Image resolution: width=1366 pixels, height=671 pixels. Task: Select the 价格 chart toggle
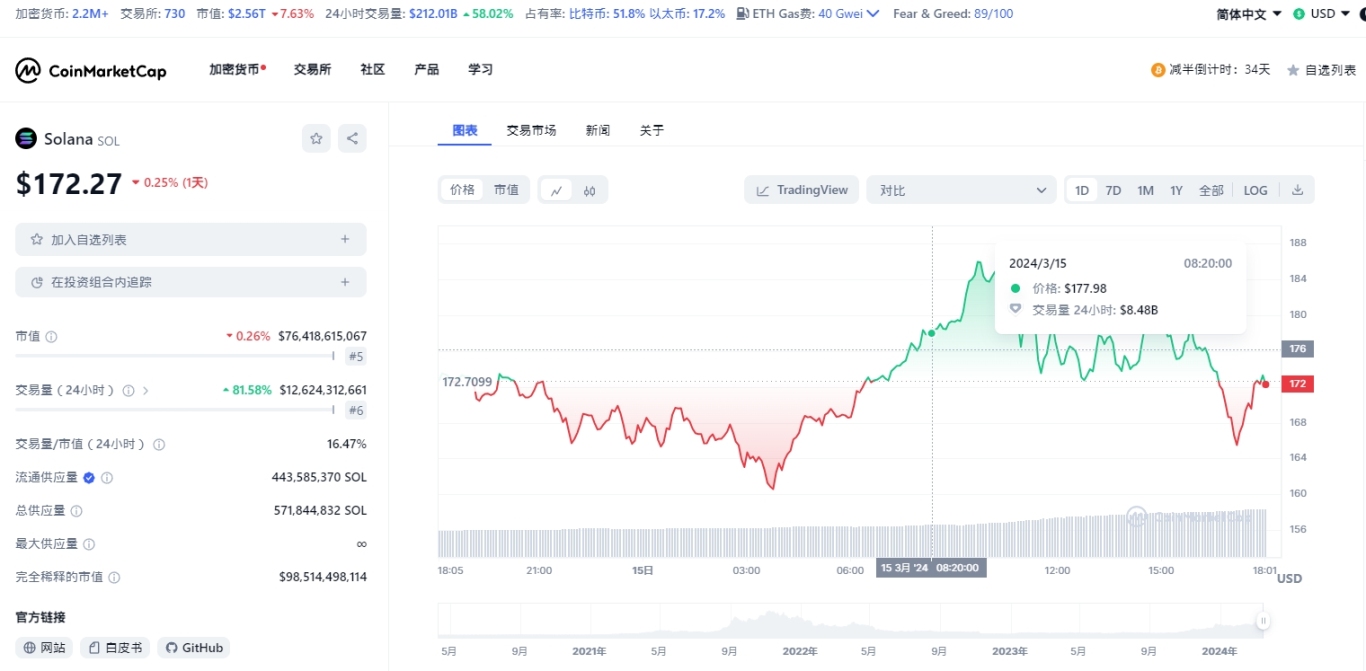click(x=462, y=190)
